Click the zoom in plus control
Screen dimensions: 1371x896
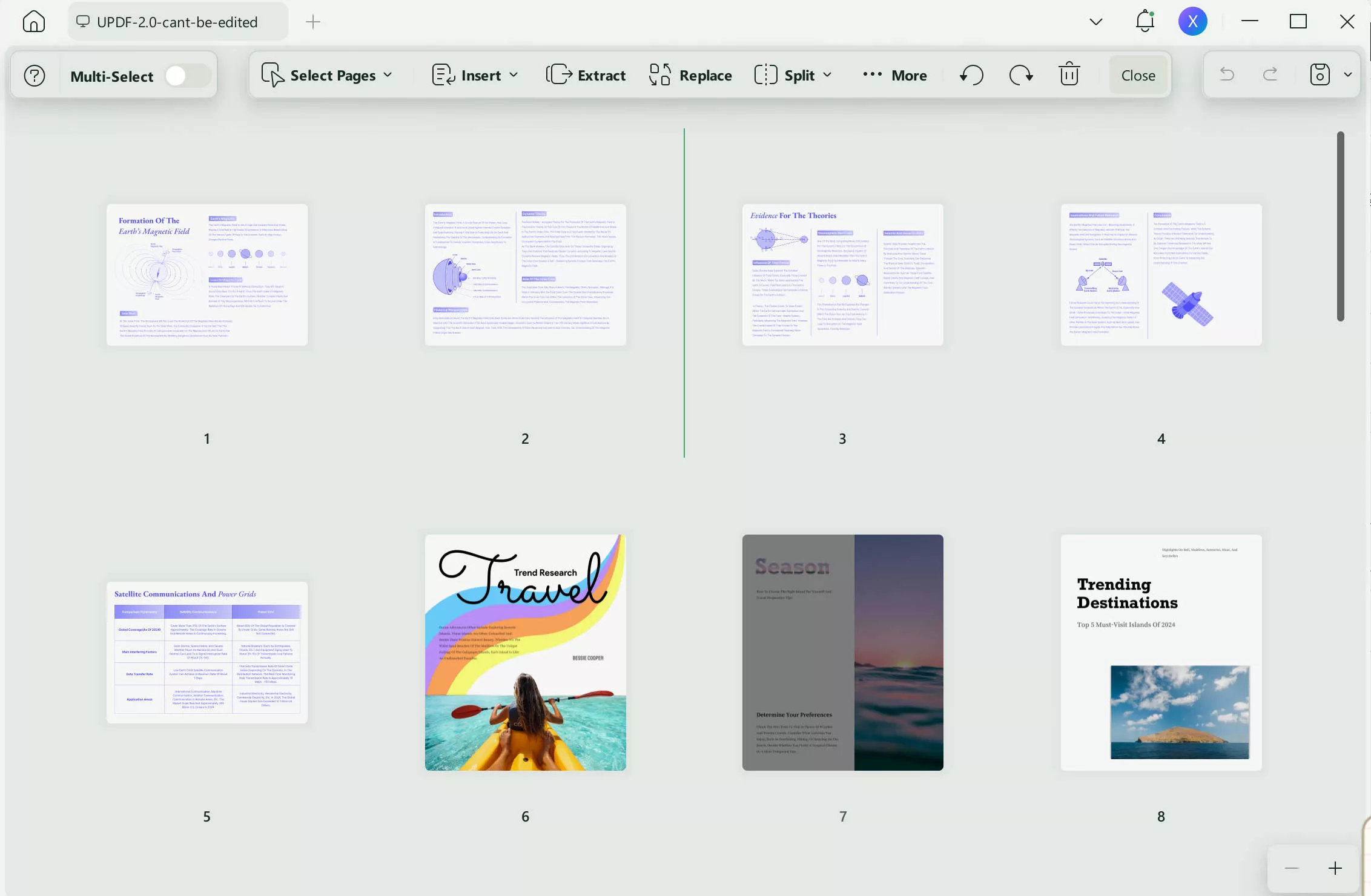point(1335,868)
